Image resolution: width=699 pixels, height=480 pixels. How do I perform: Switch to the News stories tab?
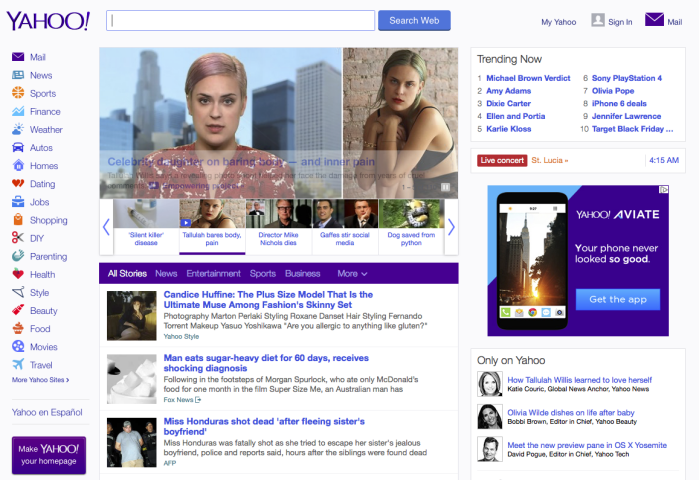click(166, 274)
